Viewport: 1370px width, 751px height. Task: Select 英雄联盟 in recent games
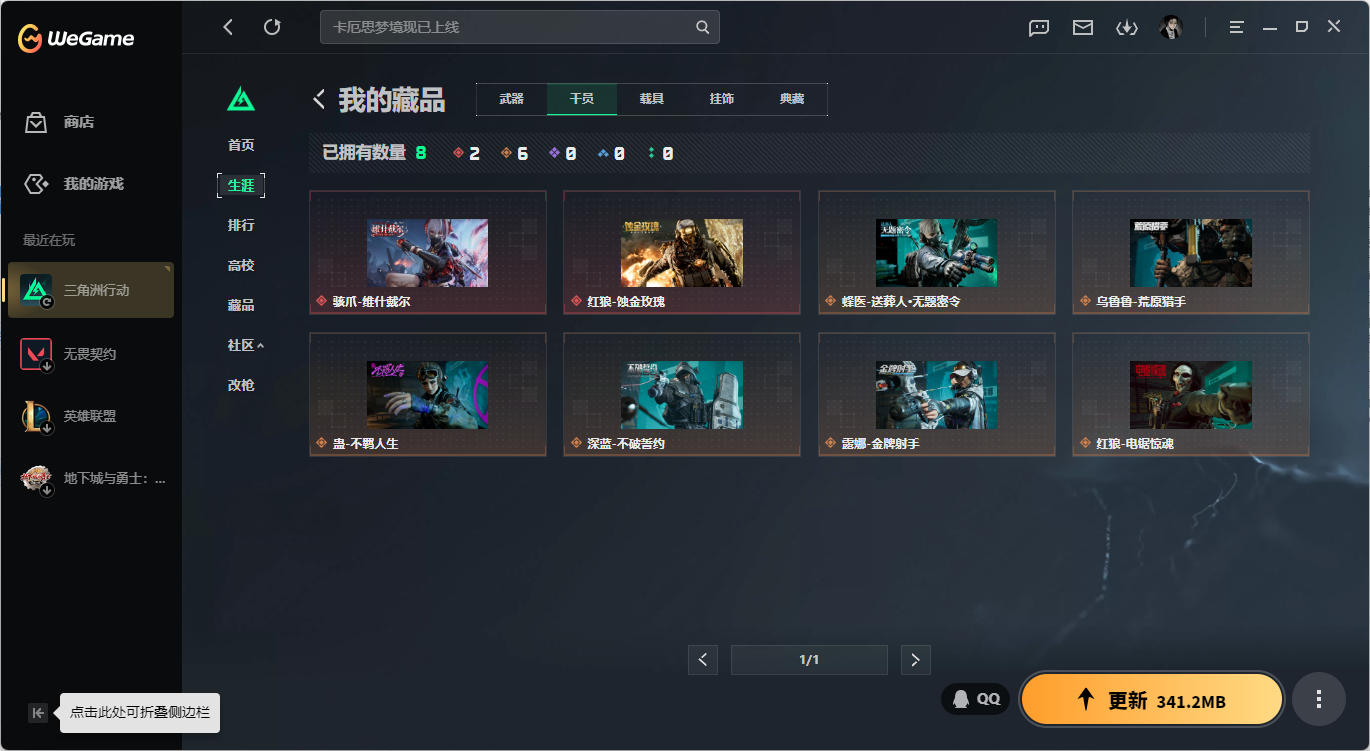(91, 416)
